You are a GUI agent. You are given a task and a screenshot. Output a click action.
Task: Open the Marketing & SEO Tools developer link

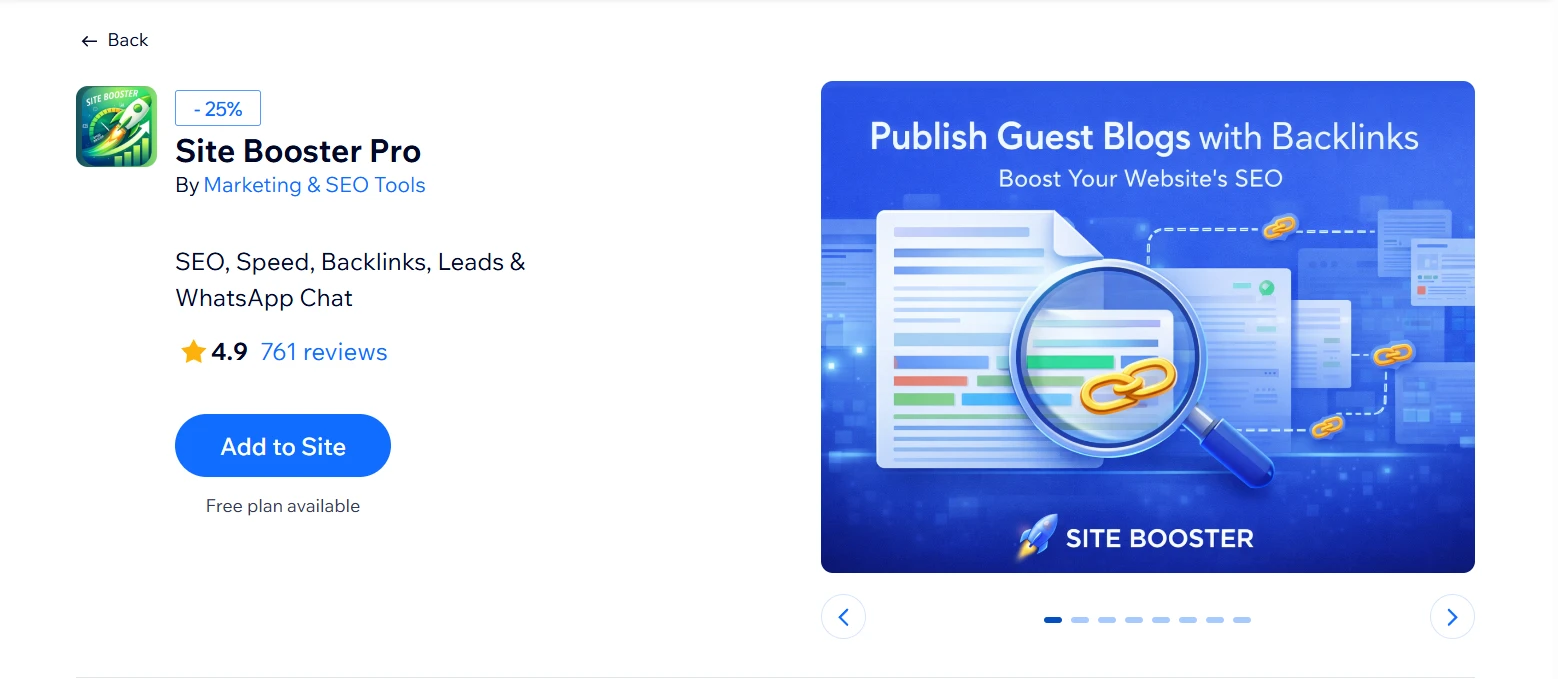pyautogui.click(x=314, y=185)
